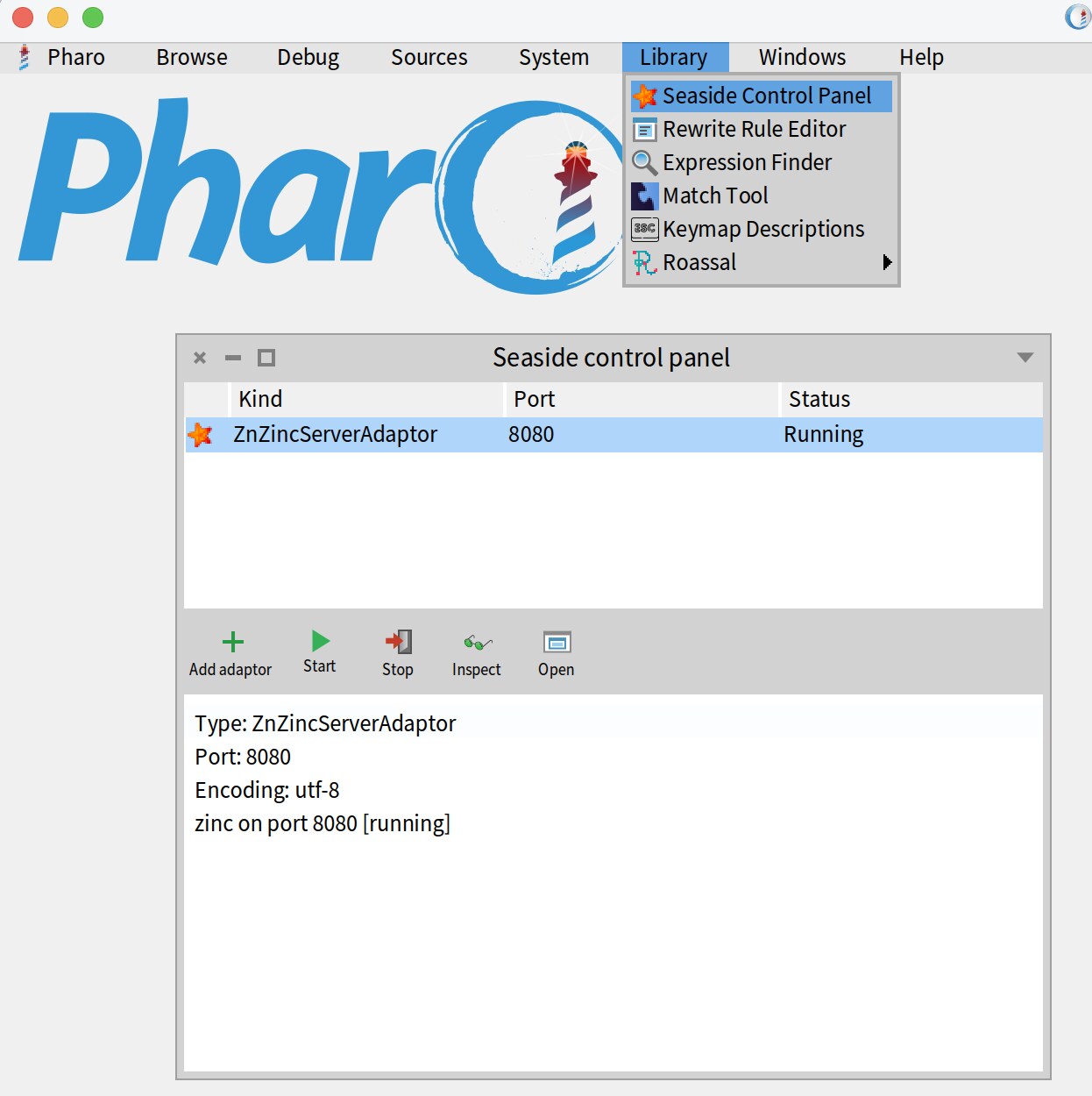Click the Port column header
This screenshot has width=1092, height=1096.
tap(642, 399)
